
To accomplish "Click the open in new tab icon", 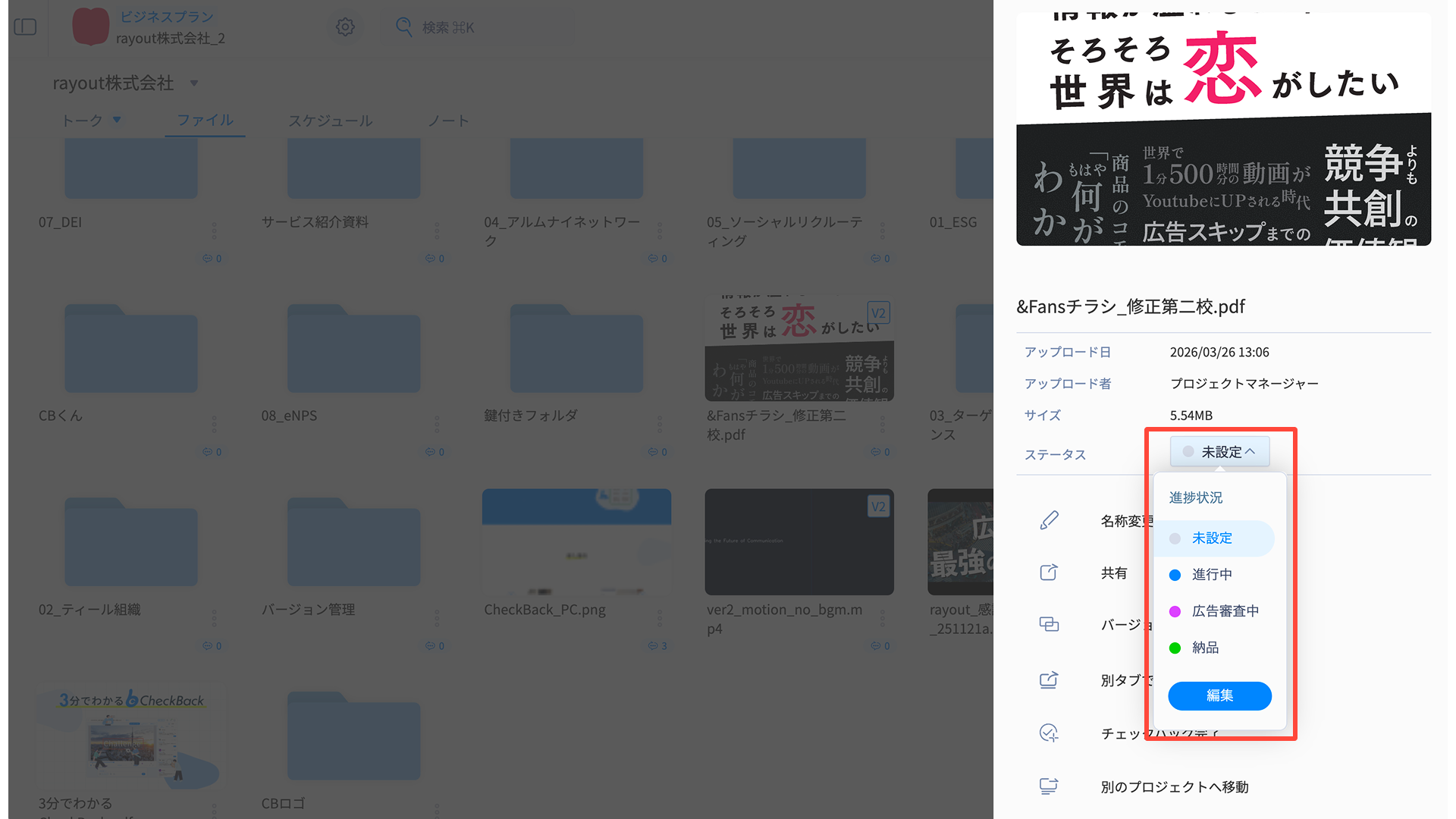I will coord(1049,679).
